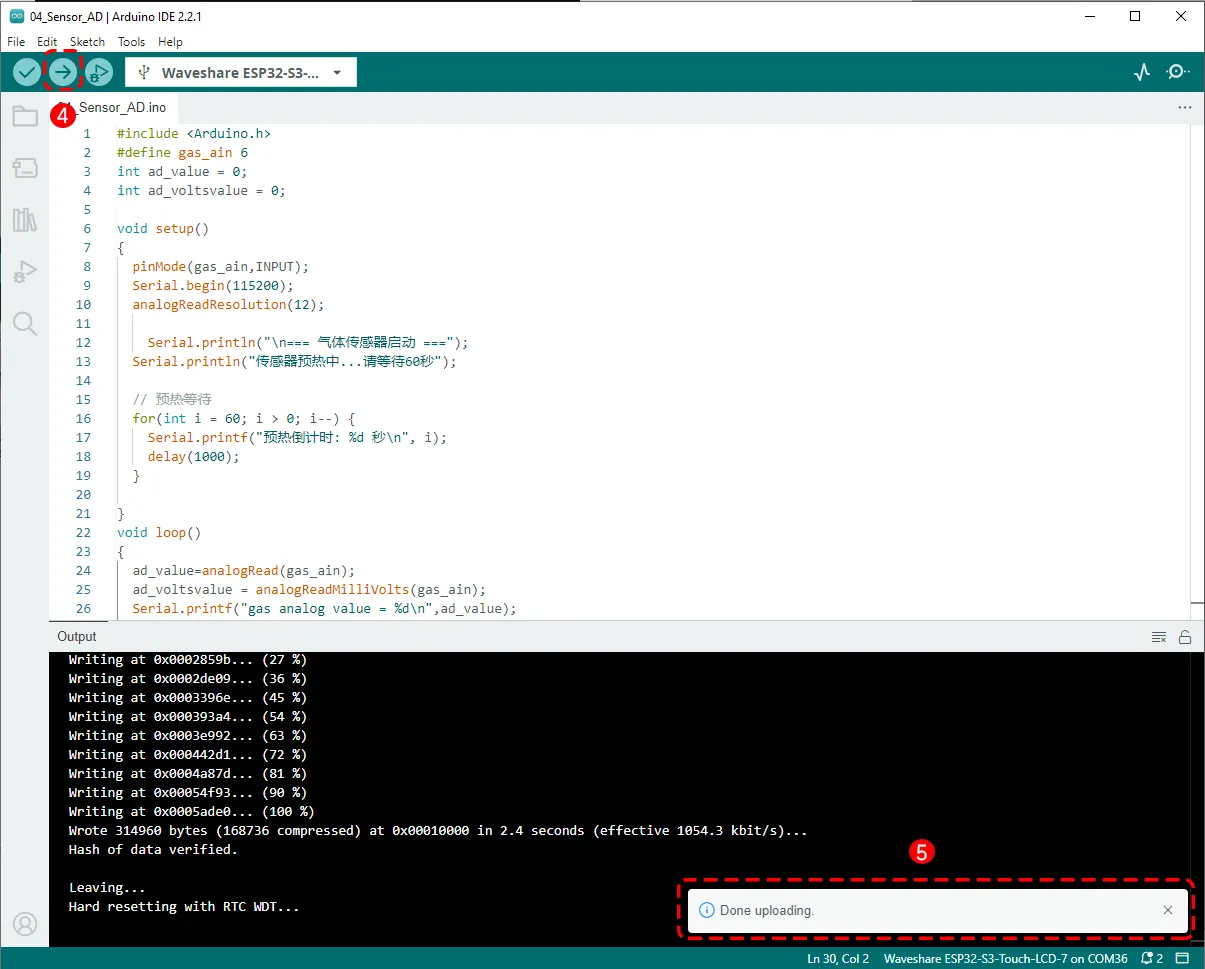Open Library Manager in sidebar
Viewport: 1205px width, 969px height.
[x=25, y=220]
